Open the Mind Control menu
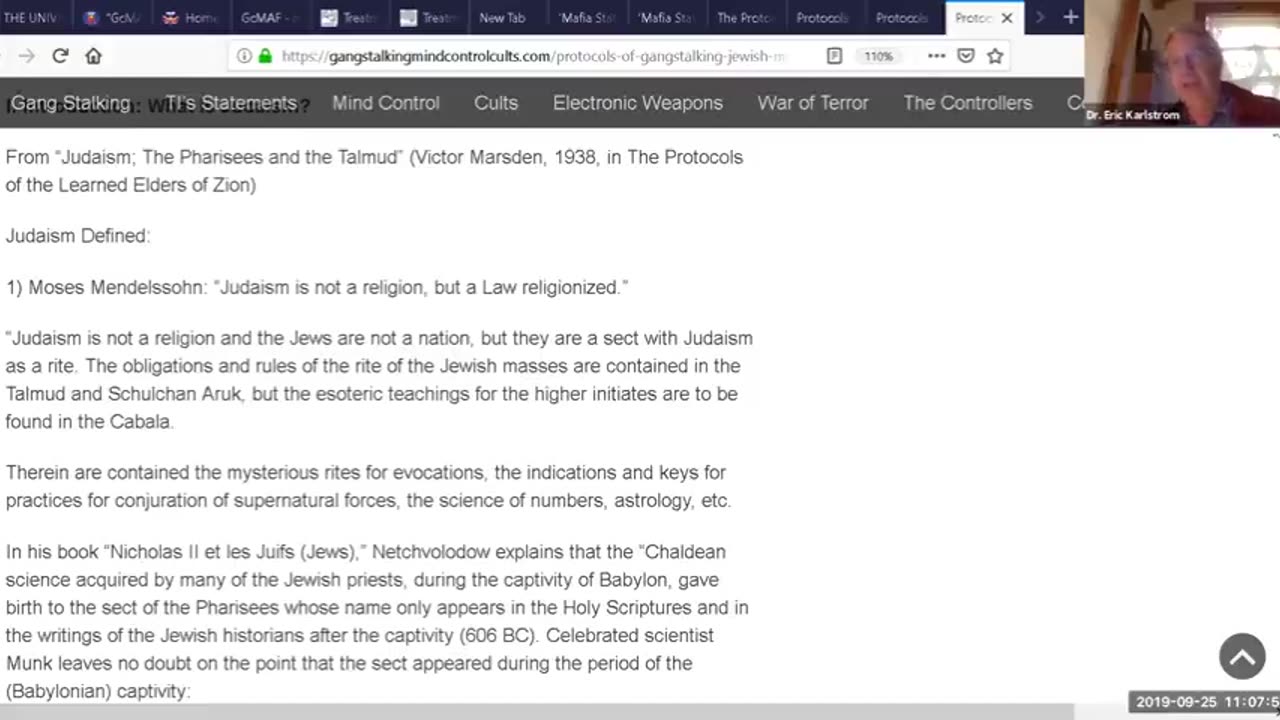This screenshot has width=1280, height=720. (x=386, y=103)
